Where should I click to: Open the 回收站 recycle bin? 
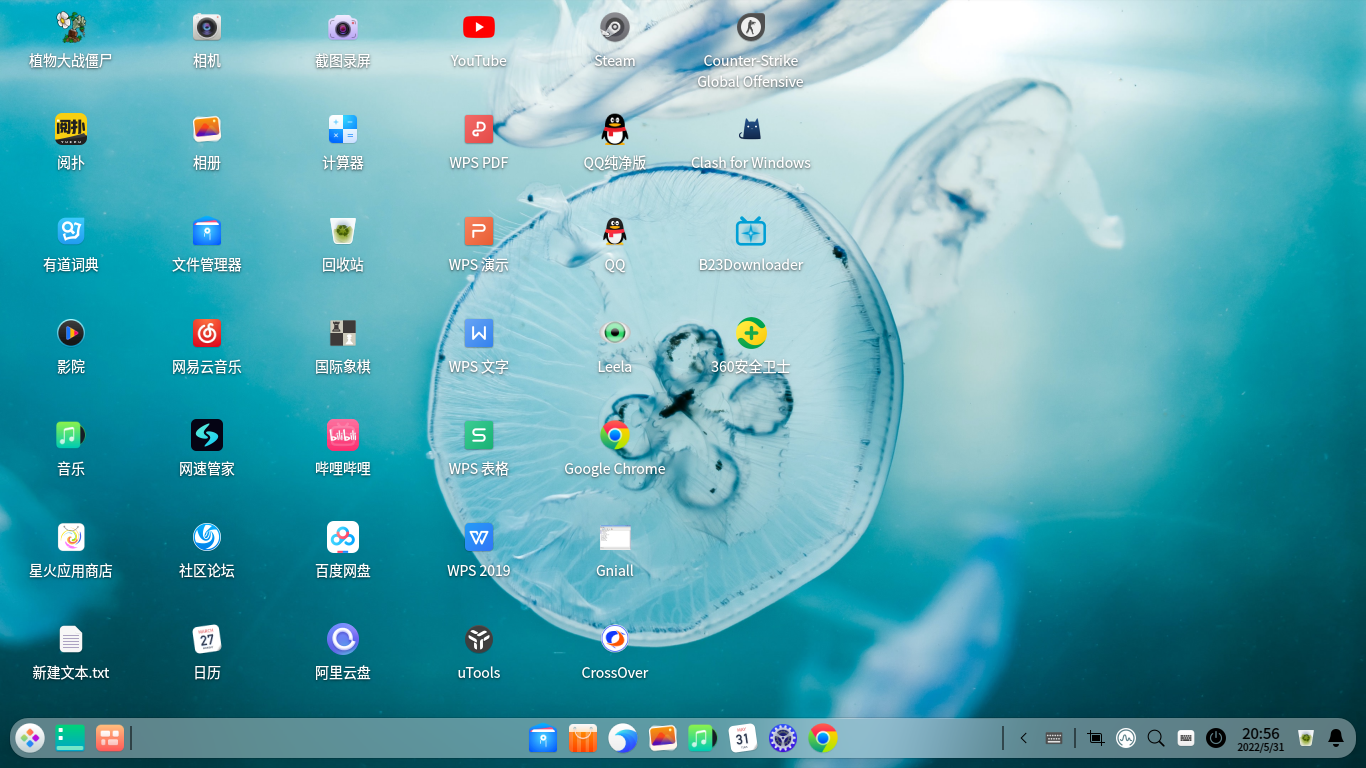342,231
